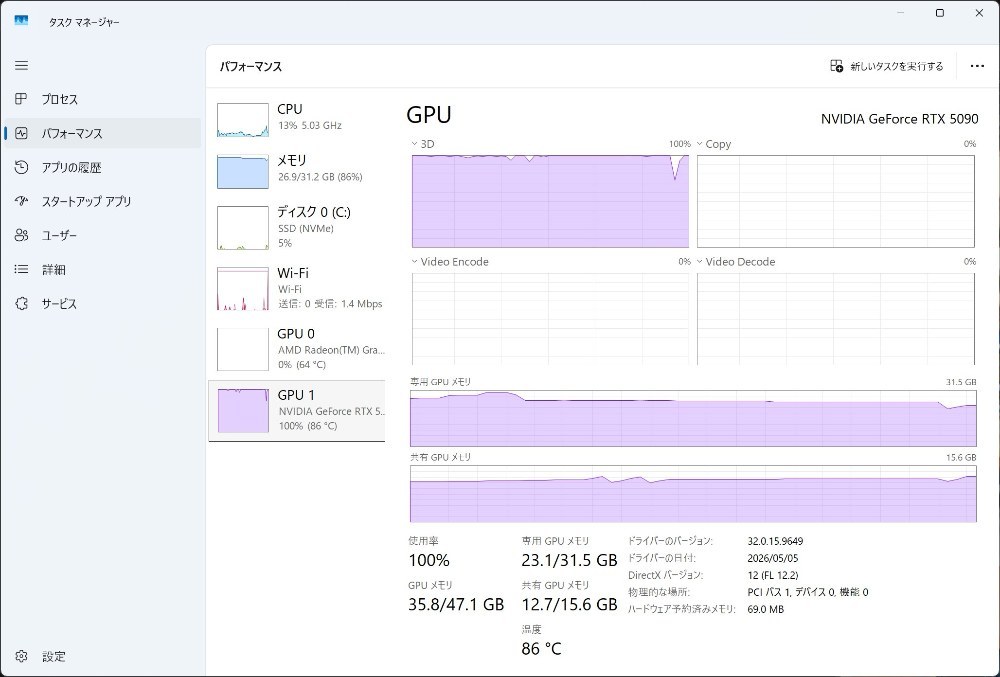Click the 26.9/31.2 GB (86%) memory value

click(x=320, y=177)
